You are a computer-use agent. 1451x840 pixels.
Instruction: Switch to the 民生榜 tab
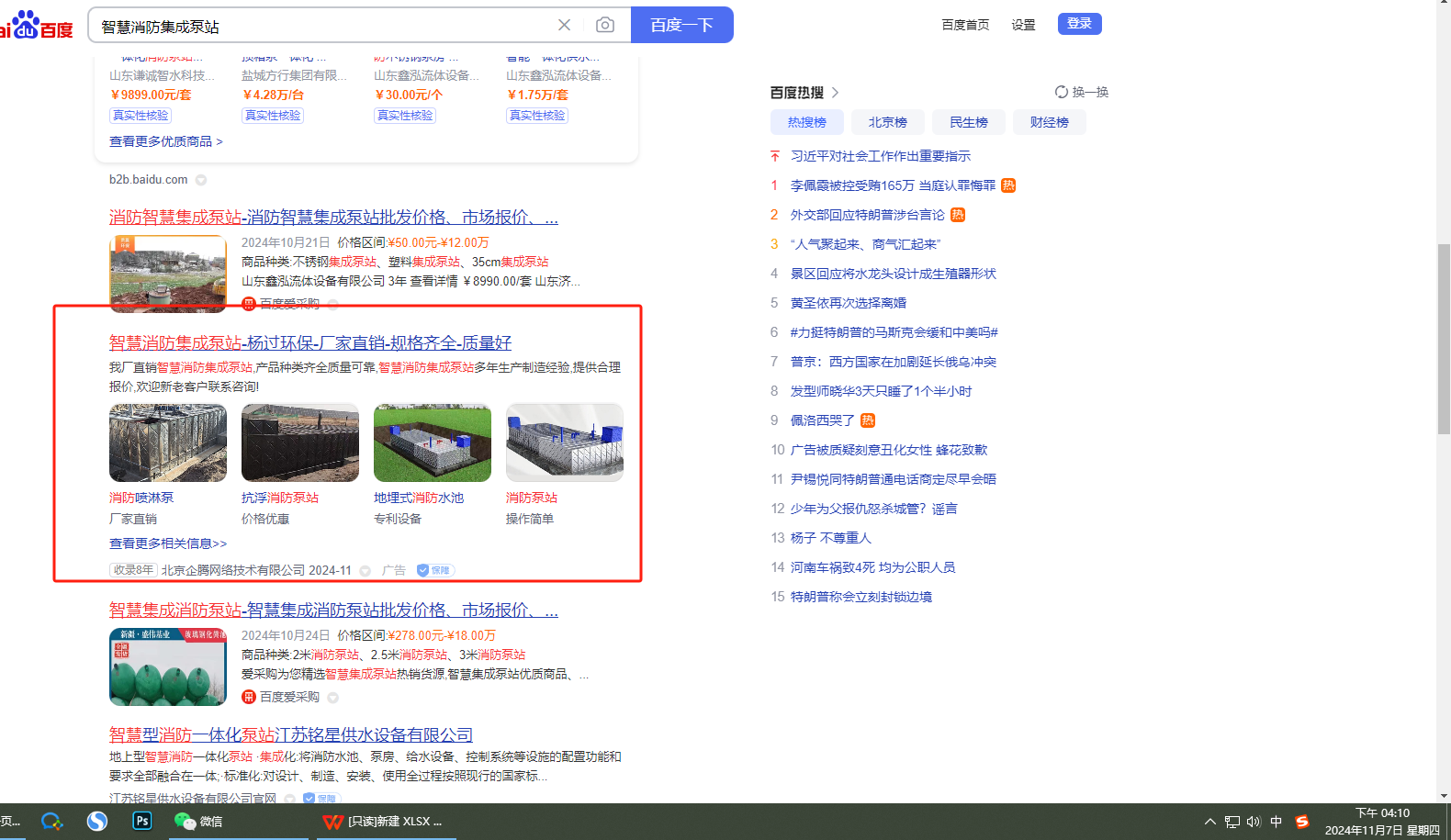click(969, 122)
